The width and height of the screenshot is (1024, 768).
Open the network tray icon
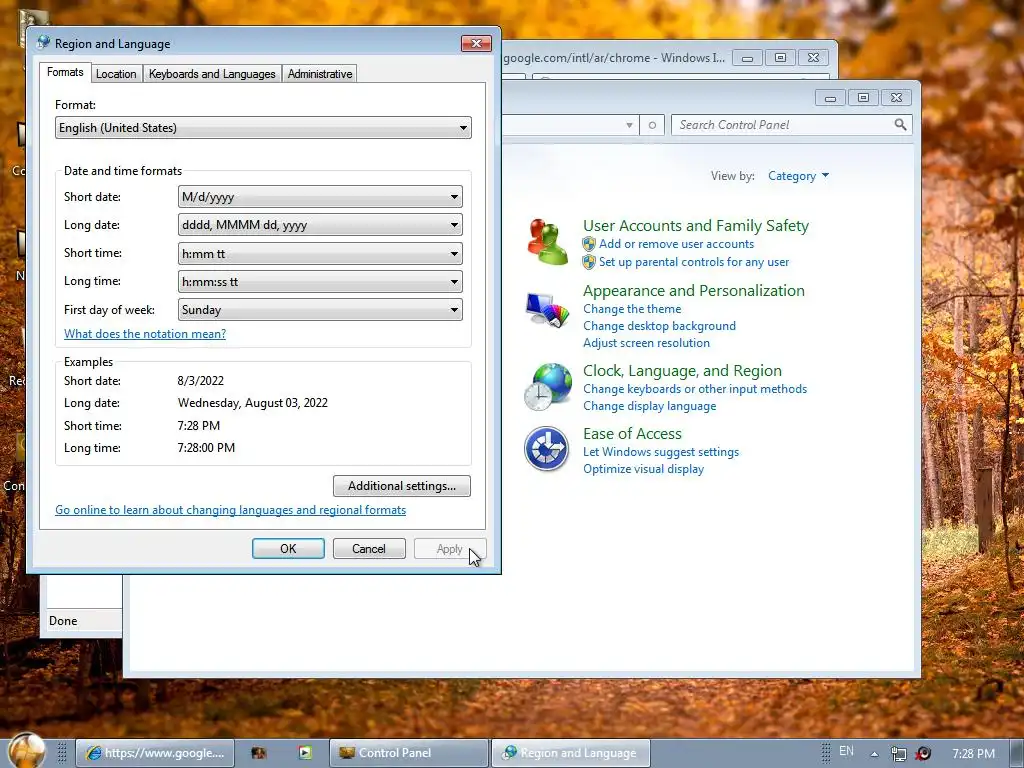(x=898, y=754)
